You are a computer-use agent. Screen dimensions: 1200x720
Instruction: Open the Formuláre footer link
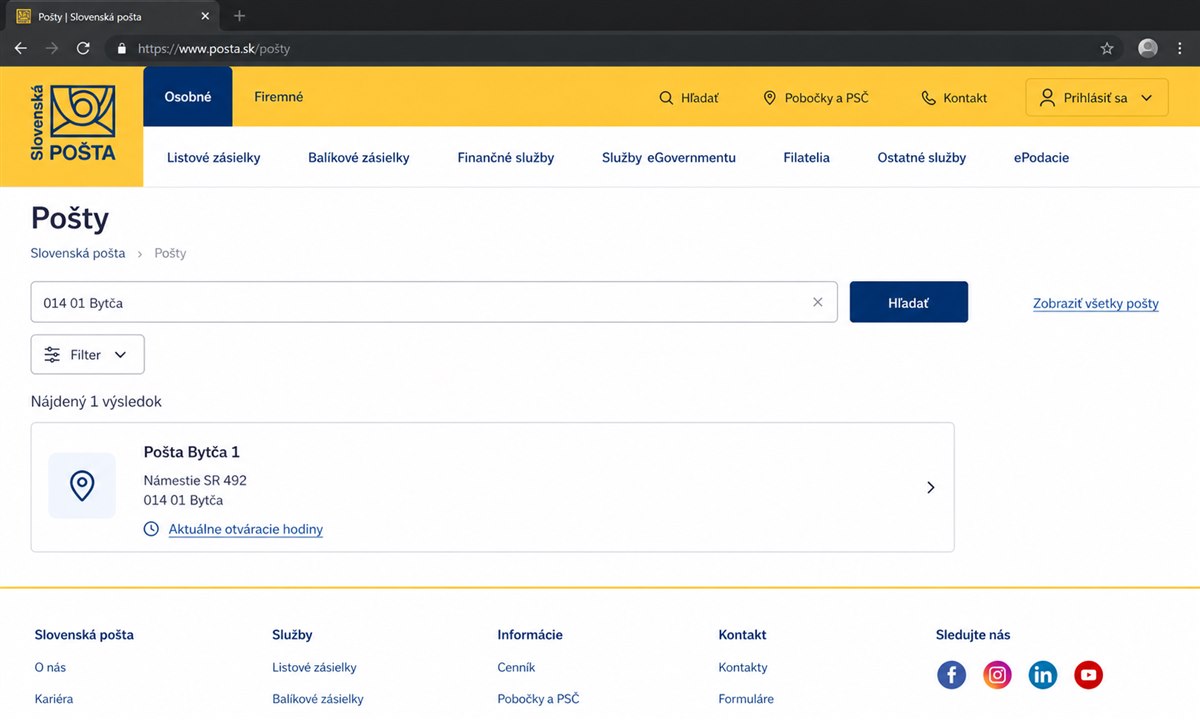click(x=746, y=699)
